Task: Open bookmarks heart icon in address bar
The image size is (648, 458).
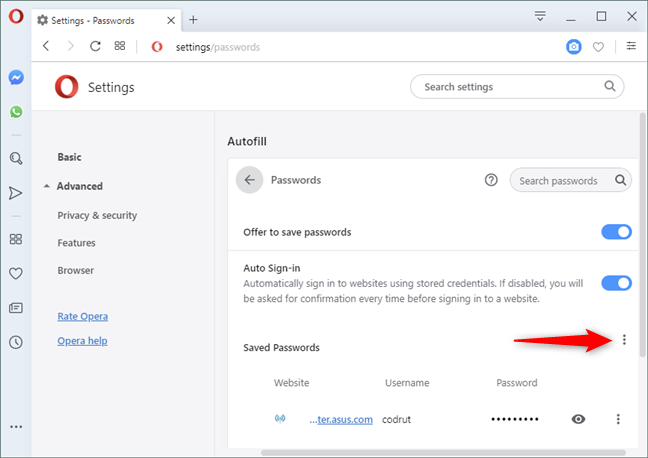Action: tap(598, 46)
